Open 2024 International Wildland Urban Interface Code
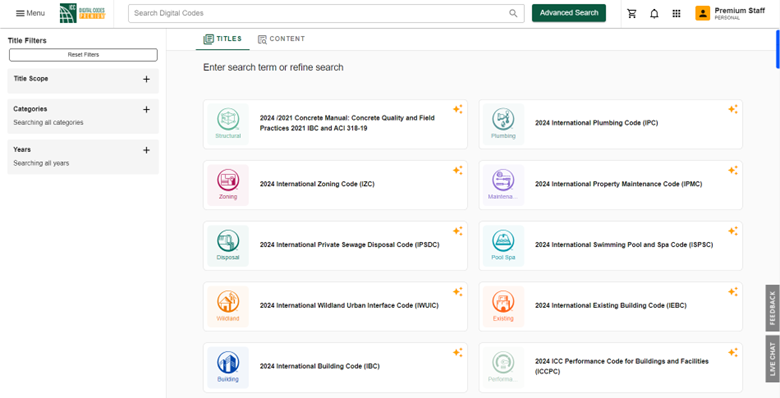 coord(349,305)
